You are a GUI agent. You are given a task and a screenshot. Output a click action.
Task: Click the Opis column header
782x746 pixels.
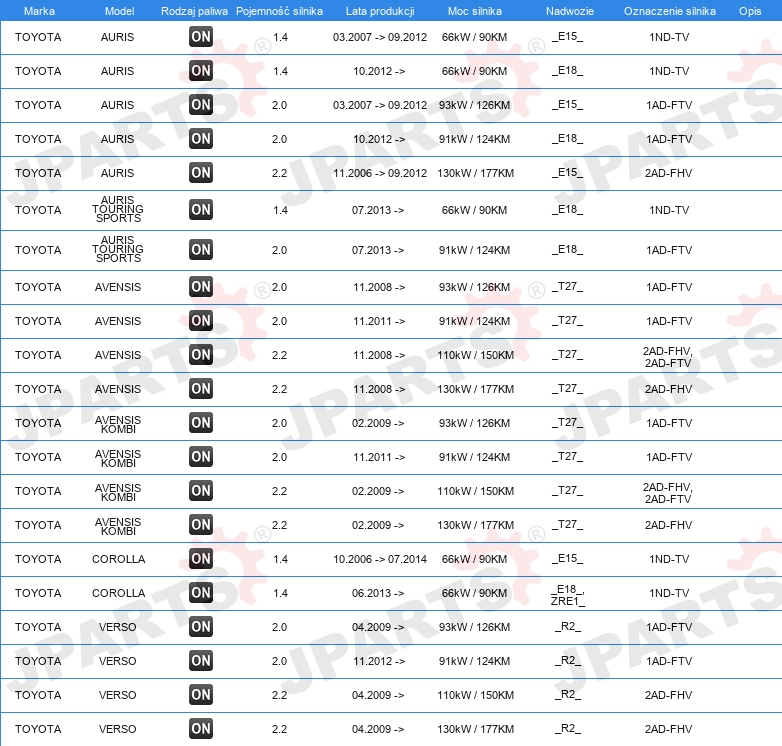tap(750, 11)
